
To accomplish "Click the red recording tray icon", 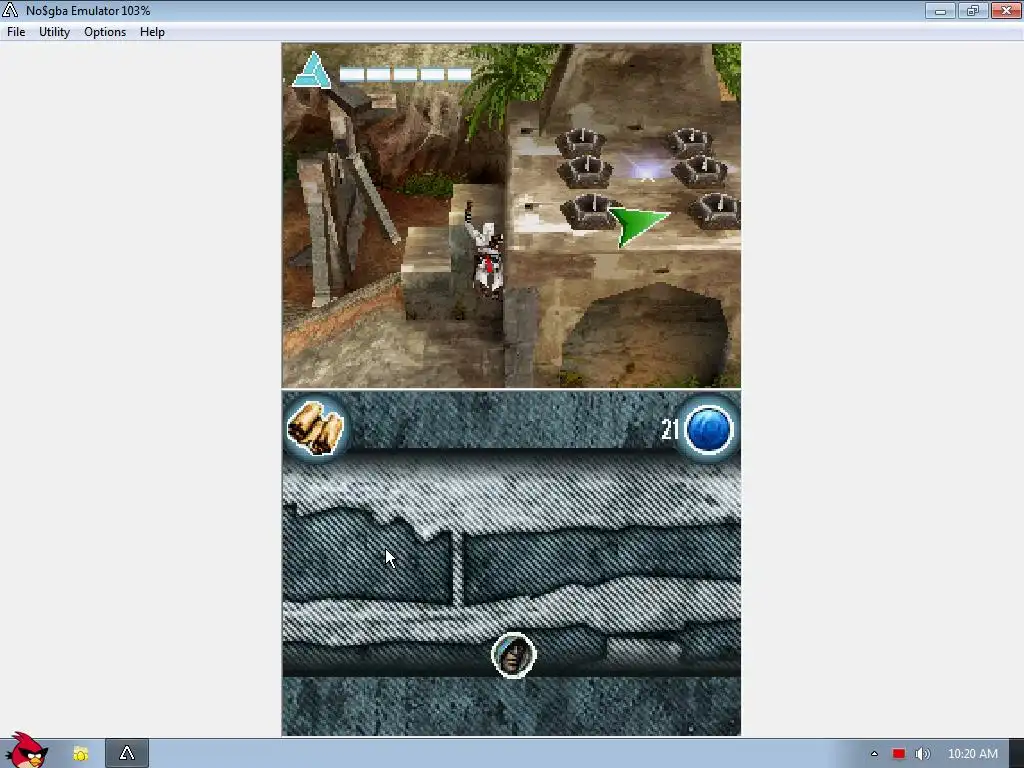I will point(899,754).
